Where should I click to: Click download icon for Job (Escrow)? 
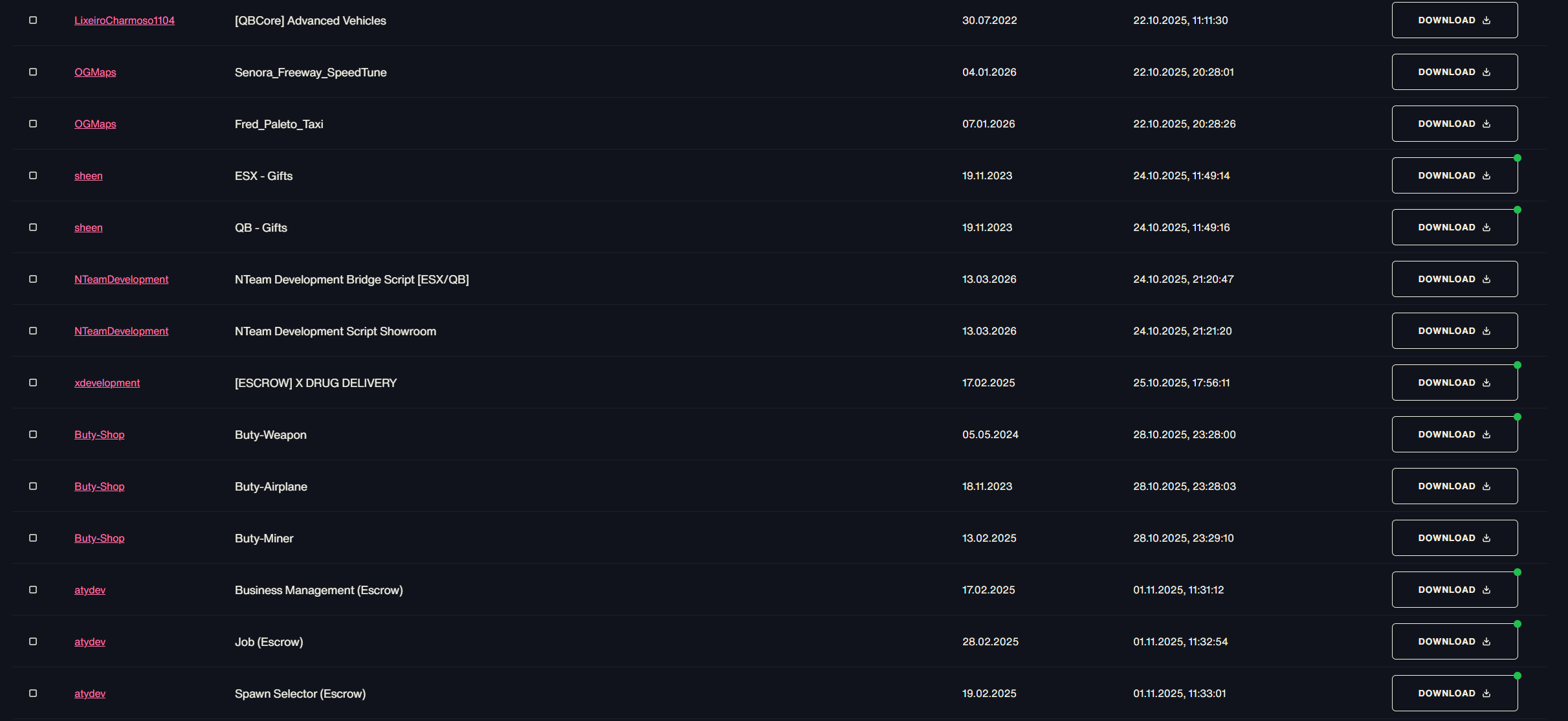click(x=1486, y=641)
